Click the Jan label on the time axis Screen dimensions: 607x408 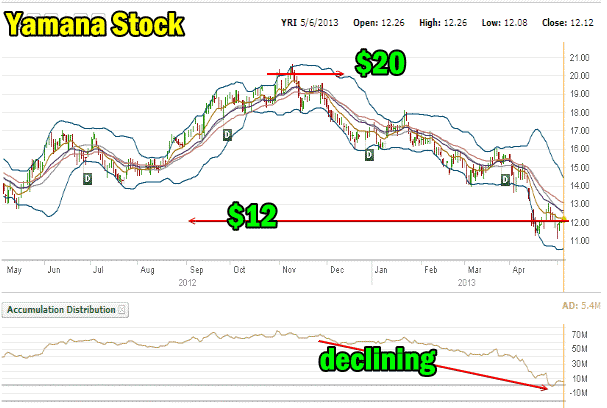coord(381,270)
